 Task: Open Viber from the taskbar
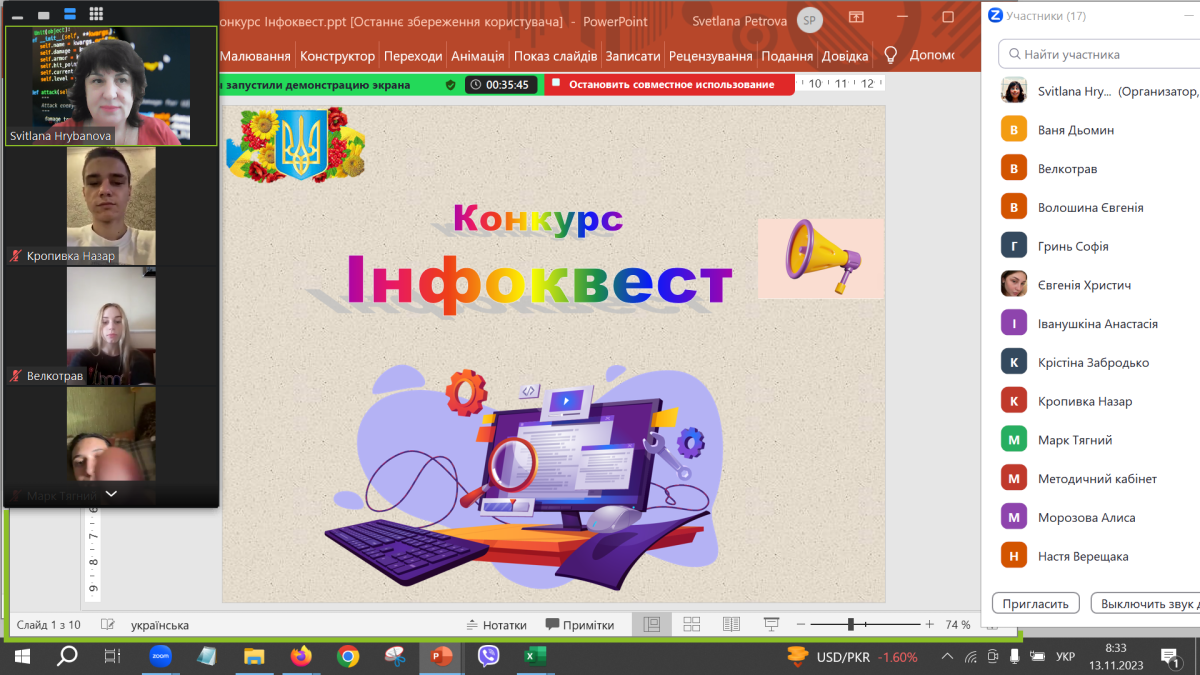(488, 656)
